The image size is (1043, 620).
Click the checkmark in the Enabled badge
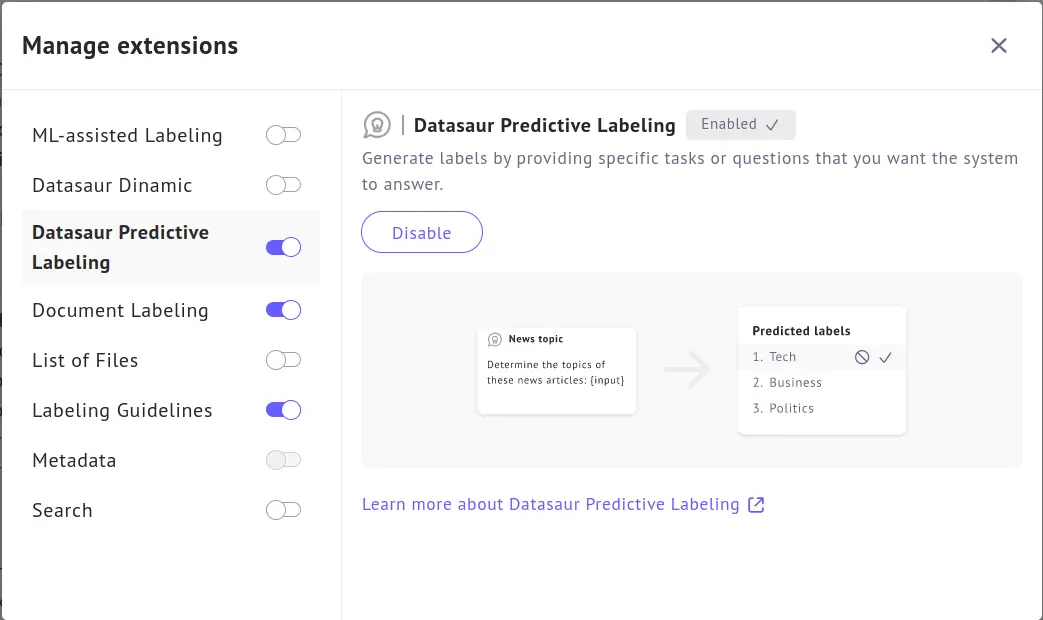click(x=772, y=125)
